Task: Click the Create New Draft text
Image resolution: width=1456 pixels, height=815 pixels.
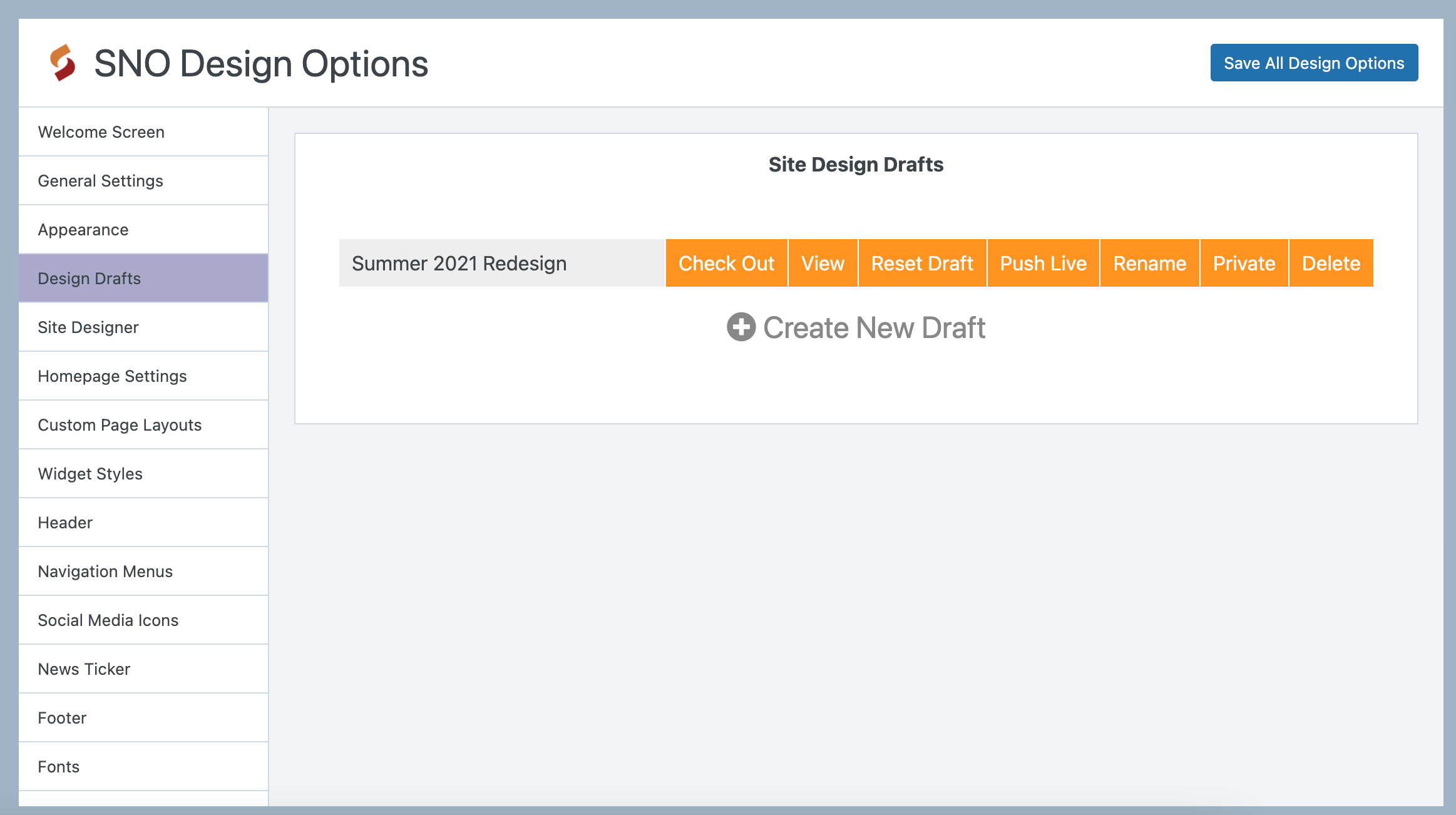Action: point(874,327)
